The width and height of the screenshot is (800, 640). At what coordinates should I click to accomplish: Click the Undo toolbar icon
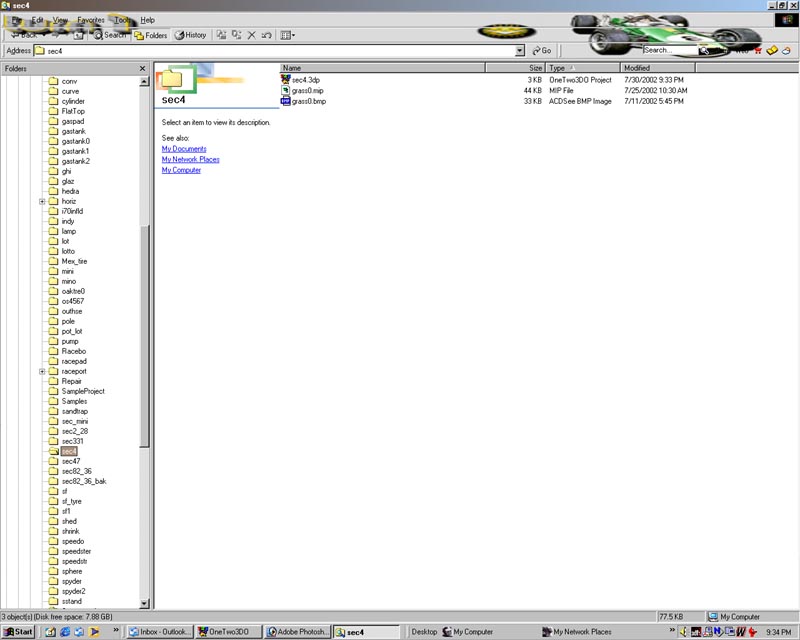266,35
